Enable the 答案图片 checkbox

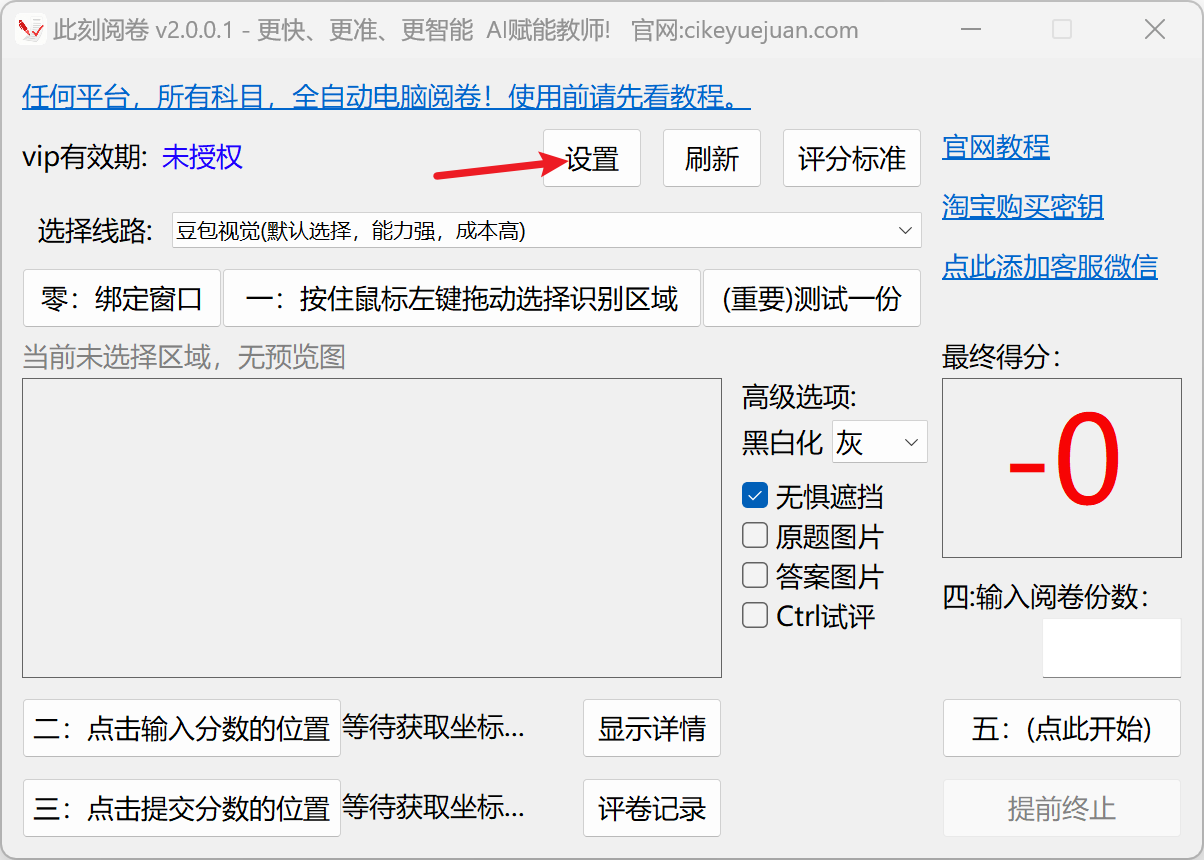click(755, 576)
